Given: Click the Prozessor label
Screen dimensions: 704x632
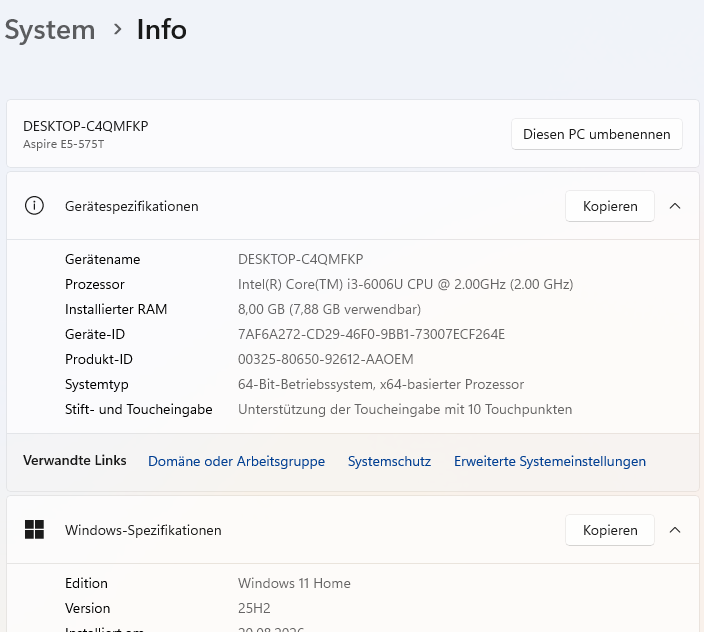Looking at the screenshot, I should [x=95, y=285].
